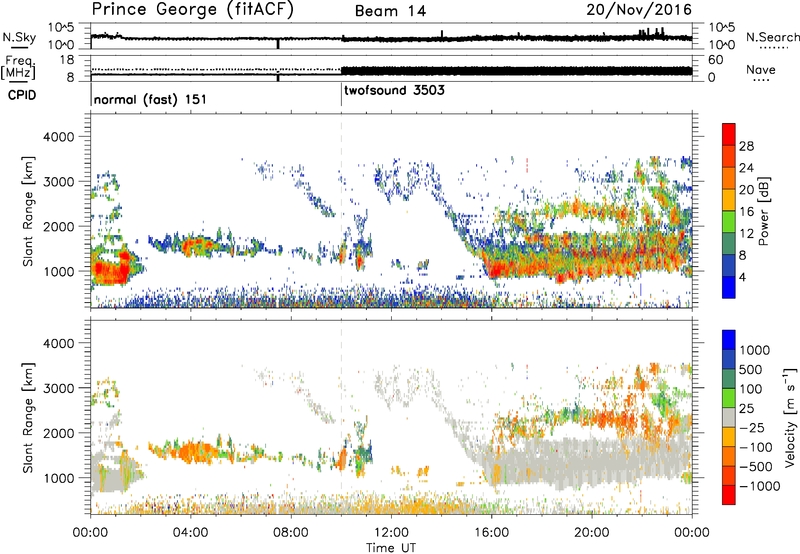Click the '08:00' time axis tick label
Image resolution: width=800 pixels, height=554 pixels.
click(x=291, y=533)
